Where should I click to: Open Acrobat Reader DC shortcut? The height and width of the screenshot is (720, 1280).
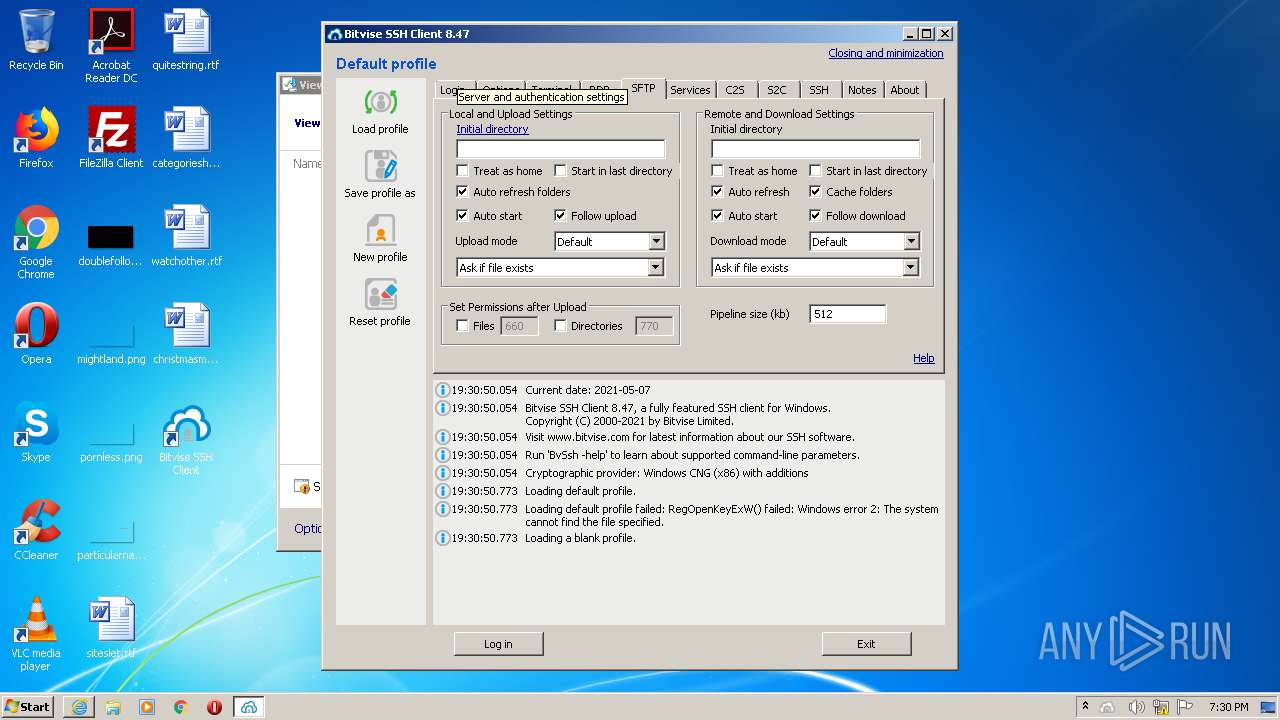tap(111, 47)
